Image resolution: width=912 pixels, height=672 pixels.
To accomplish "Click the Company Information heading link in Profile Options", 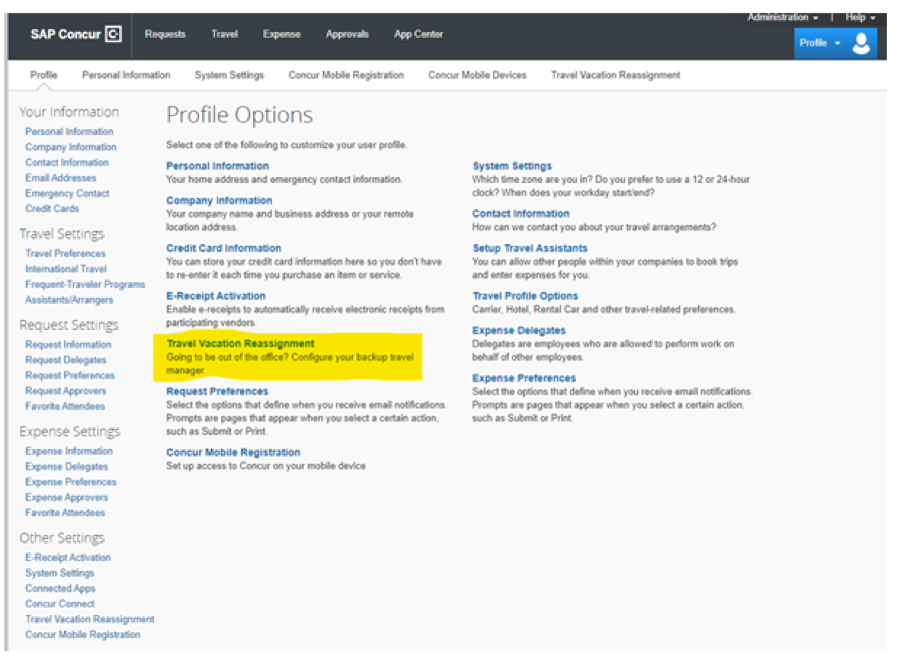I will point(219,200).
